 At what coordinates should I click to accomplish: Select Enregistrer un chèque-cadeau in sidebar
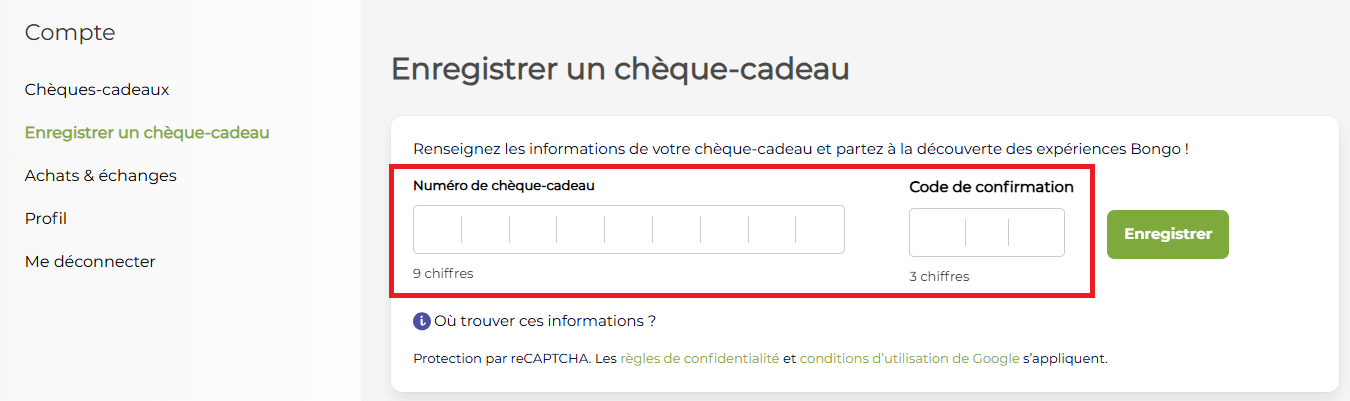(x=147, y=133)
